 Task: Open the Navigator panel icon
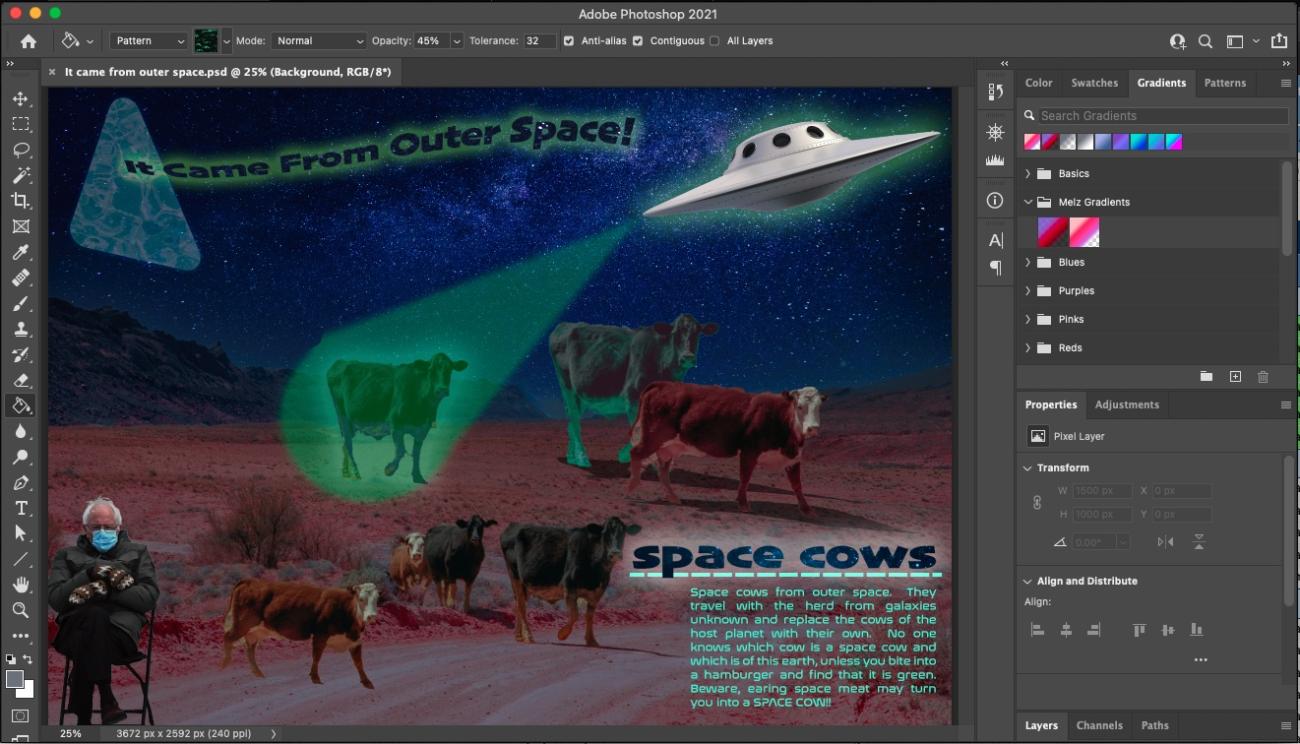[x=995, y=132]
